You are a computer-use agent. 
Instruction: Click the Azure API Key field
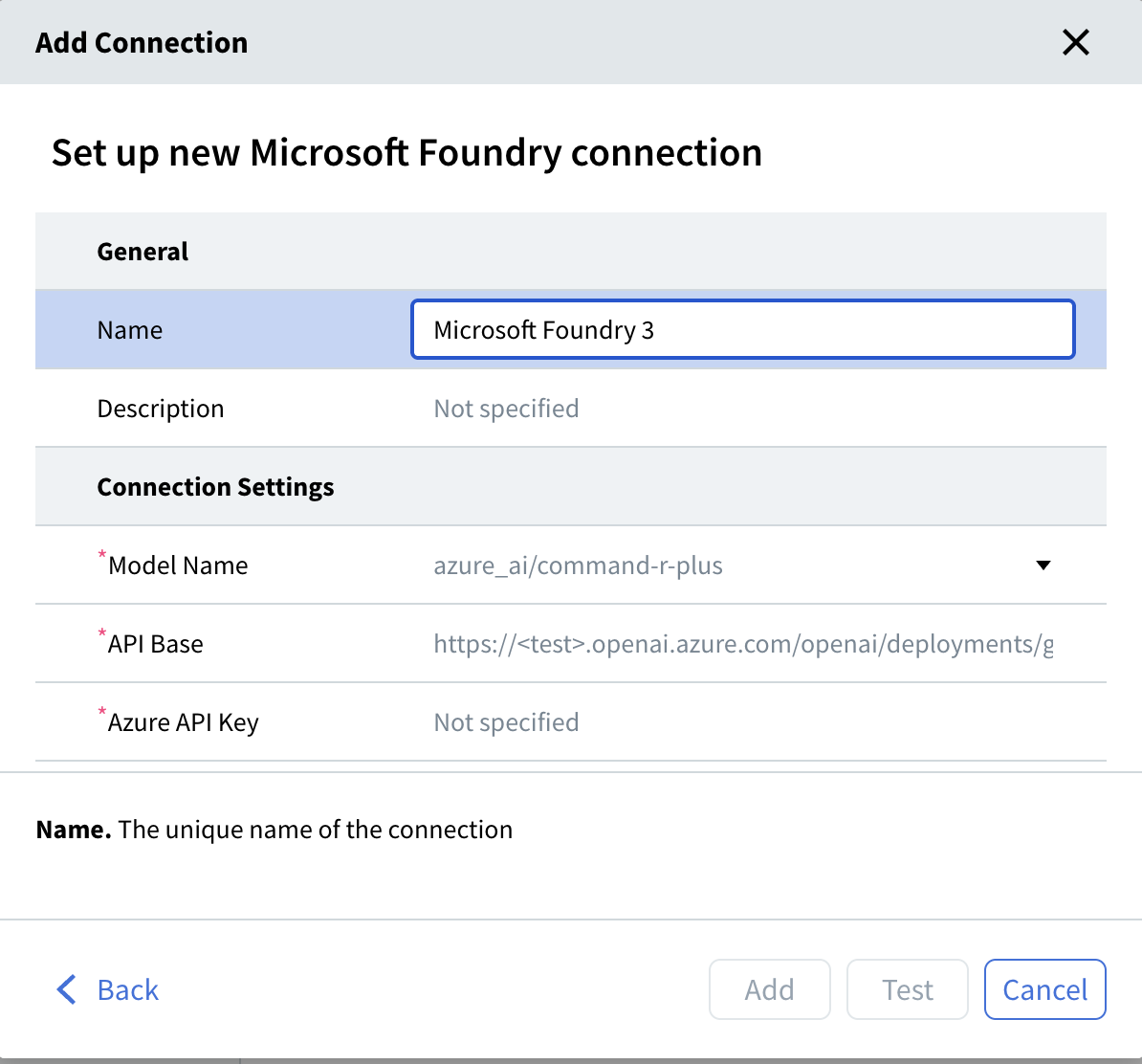743,722
